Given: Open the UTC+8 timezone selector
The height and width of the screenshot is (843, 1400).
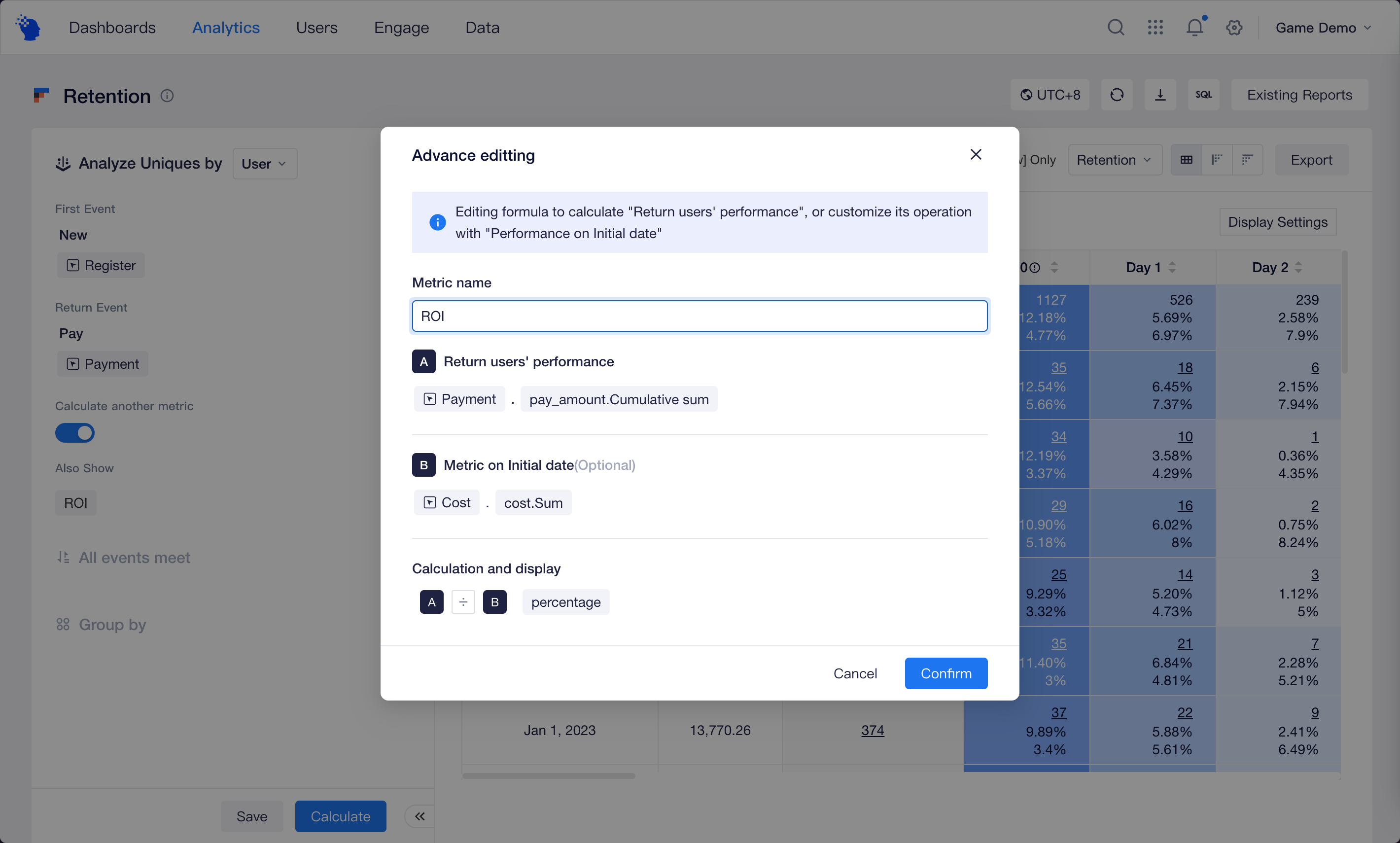Looking at the screenshot, I should [1050, 95].
